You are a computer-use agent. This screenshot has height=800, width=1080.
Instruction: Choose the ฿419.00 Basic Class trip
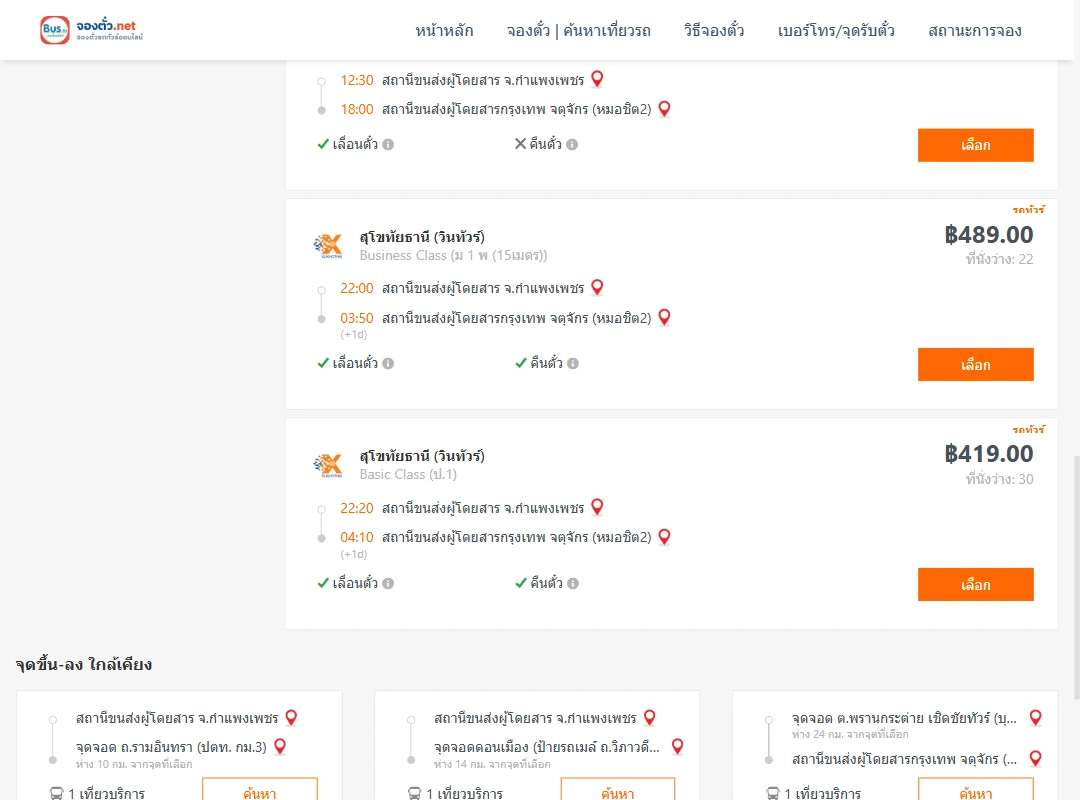click(975, 584)
